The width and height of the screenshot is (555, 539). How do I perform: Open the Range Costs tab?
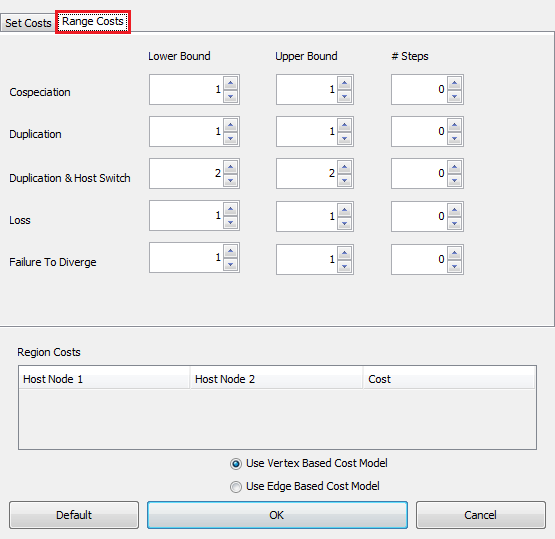(93, 22)
